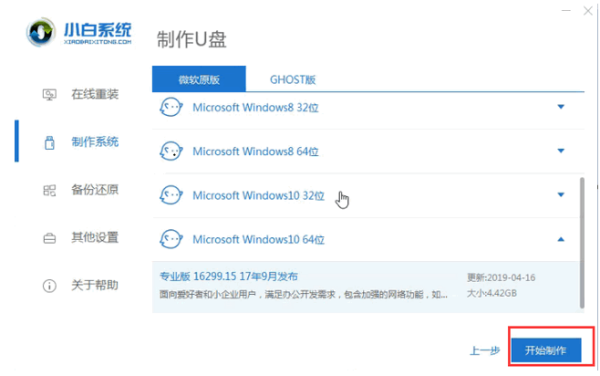Click the Microsoft Windows8 64位 label

[x=256, y=151]
